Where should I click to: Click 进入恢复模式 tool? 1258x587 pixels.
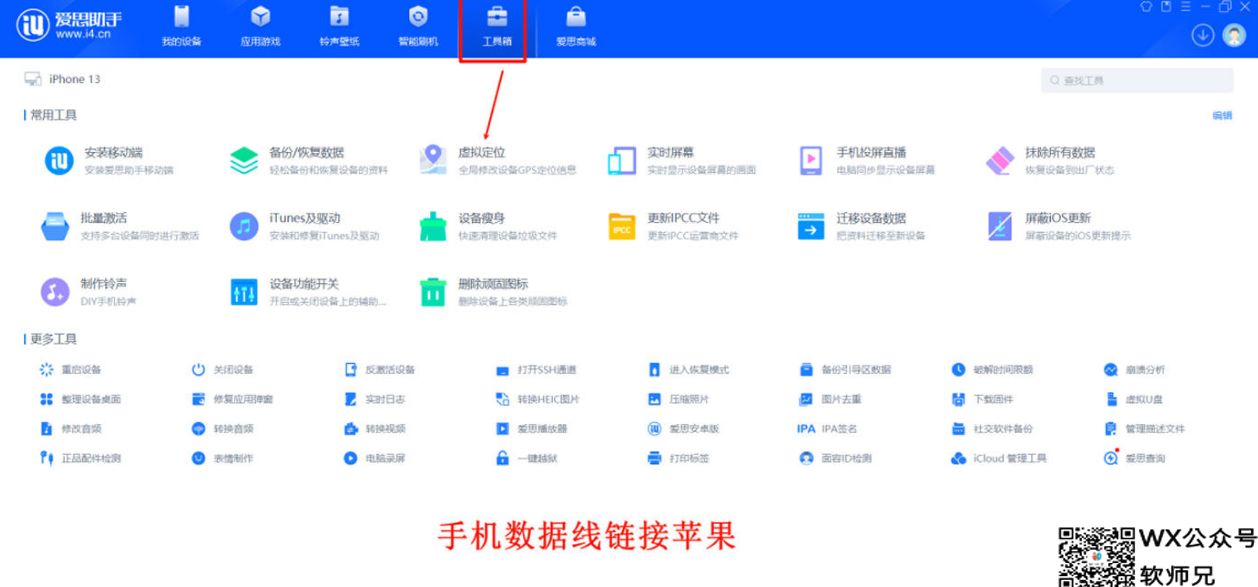[x=688, y=370]
